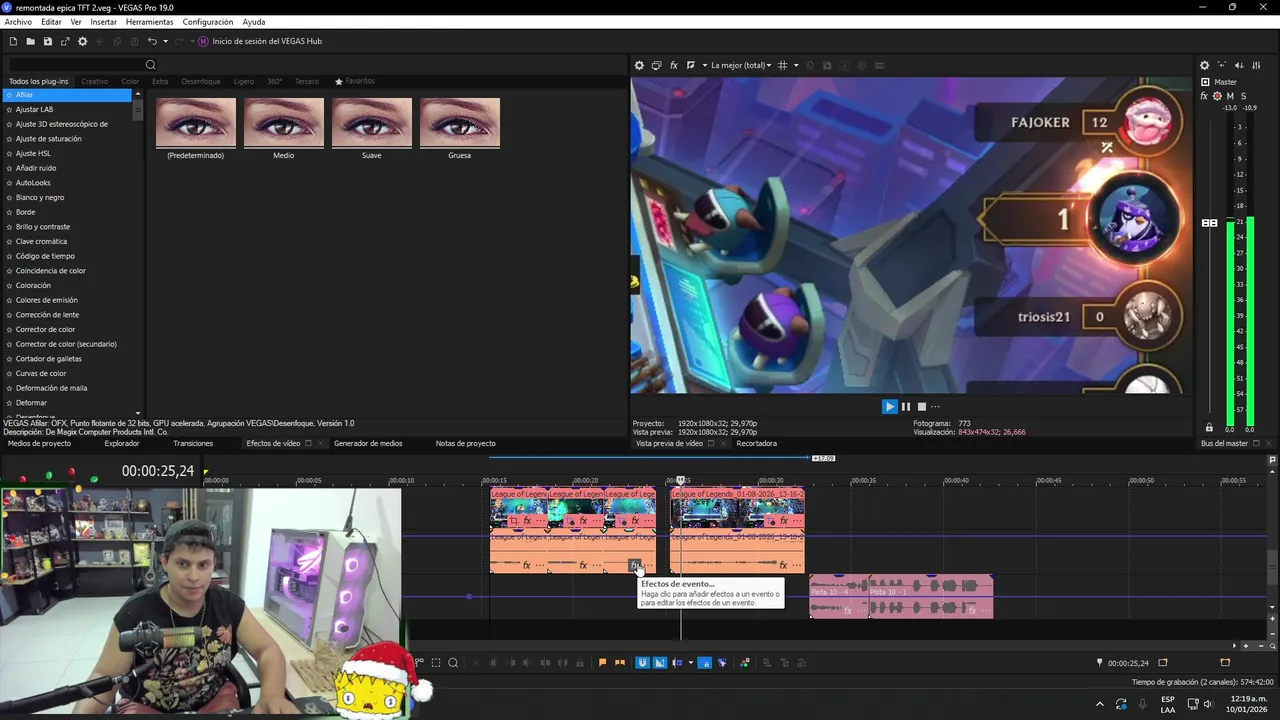Select the Pista 10 - 4 audio clip
This screenshot has height=720, width=1280.
tap(839, 596)
